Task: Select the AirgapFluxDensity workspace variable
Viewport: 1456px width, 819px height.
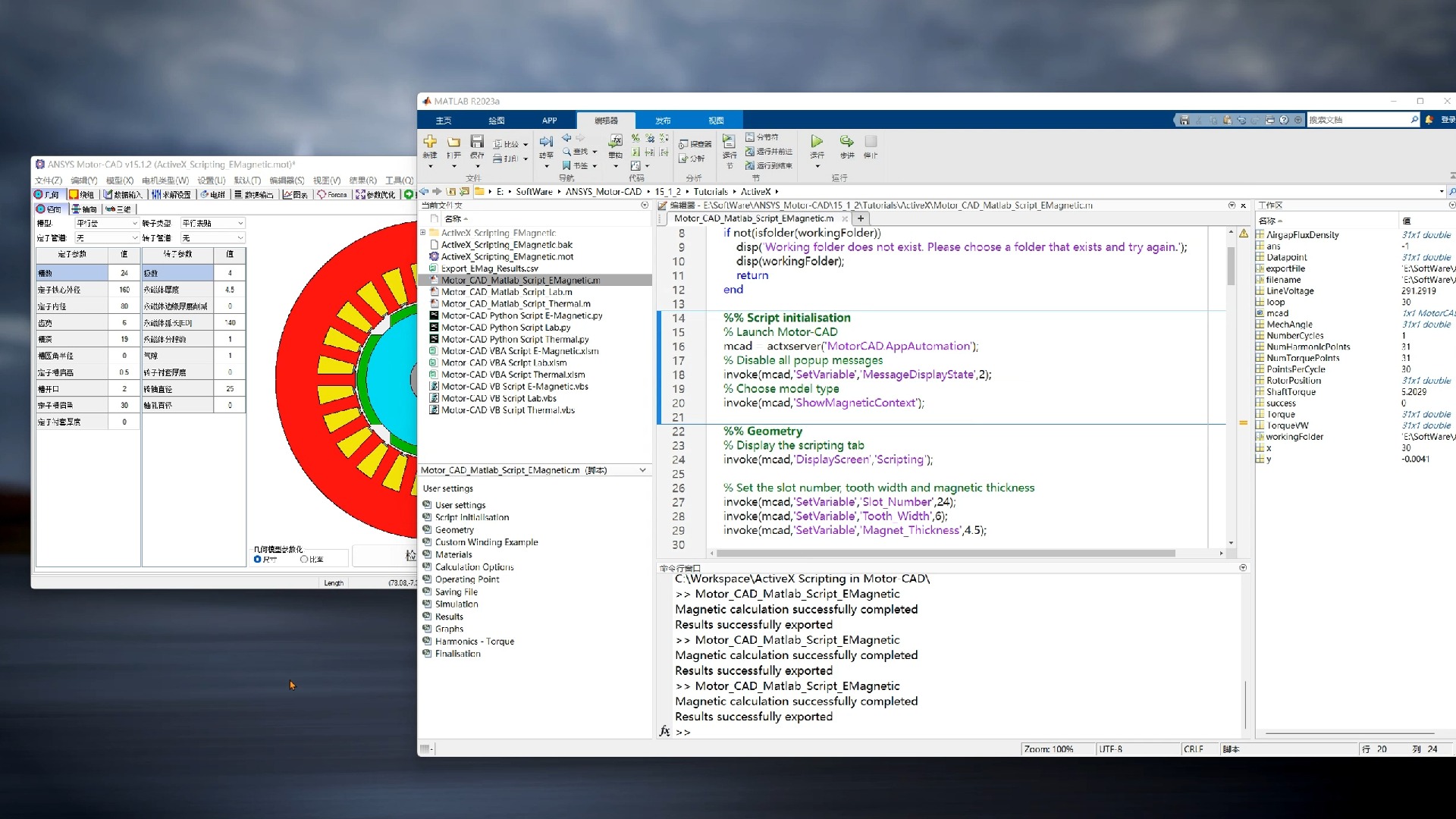Action: coord(1302,235)
